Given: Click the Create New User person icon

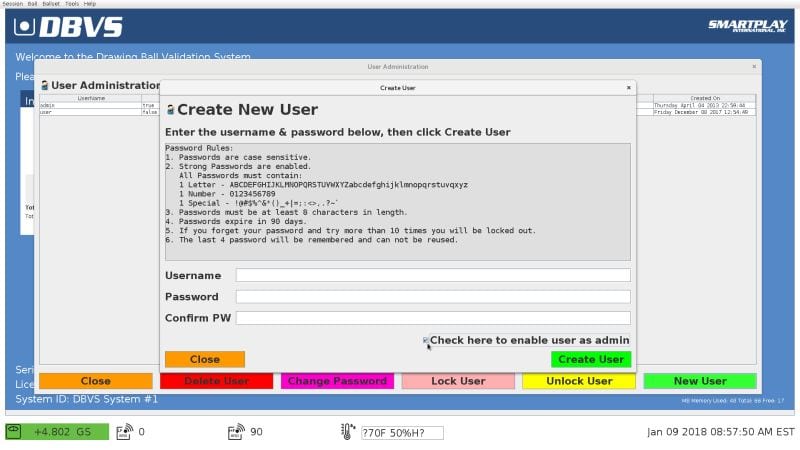Looking at the screenshot, I should pyautogui.click(x=170, y=109).
